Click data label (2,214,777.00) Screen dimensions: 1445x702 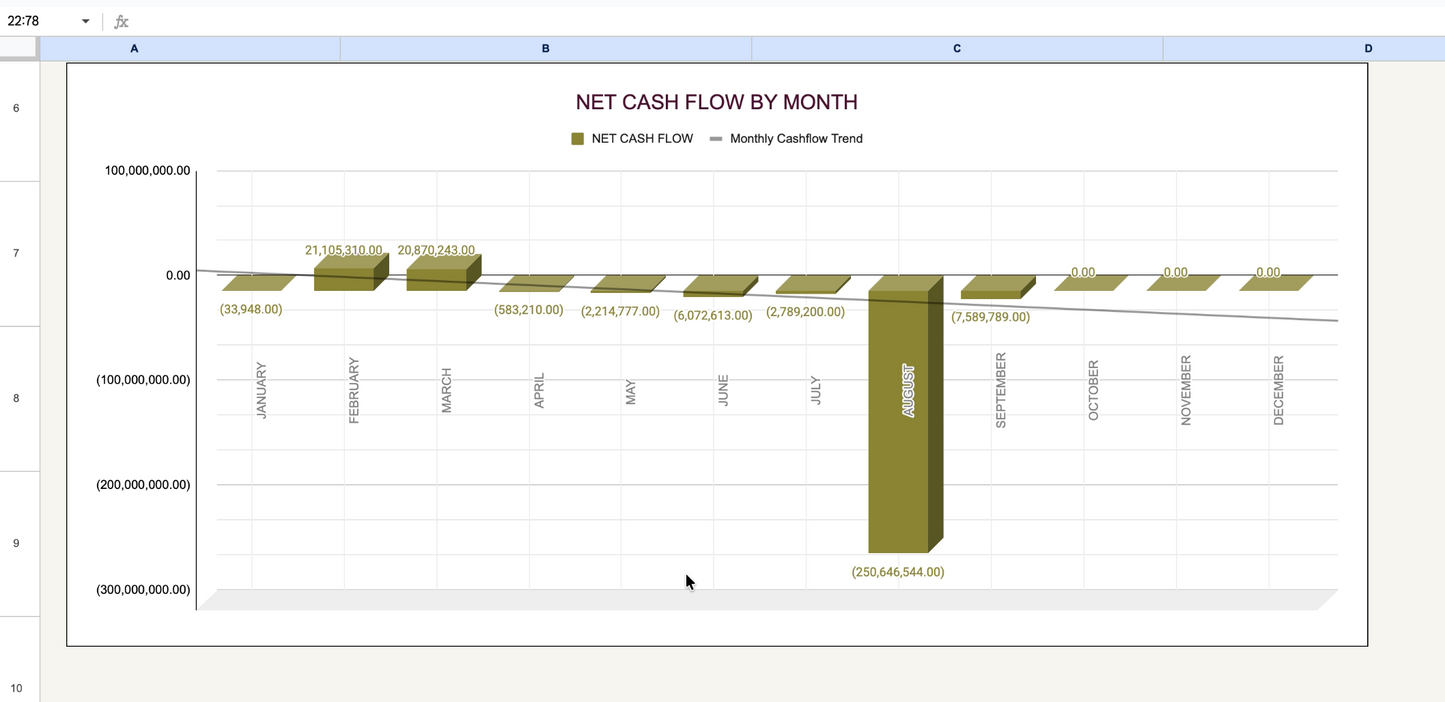tap(620, 311)
